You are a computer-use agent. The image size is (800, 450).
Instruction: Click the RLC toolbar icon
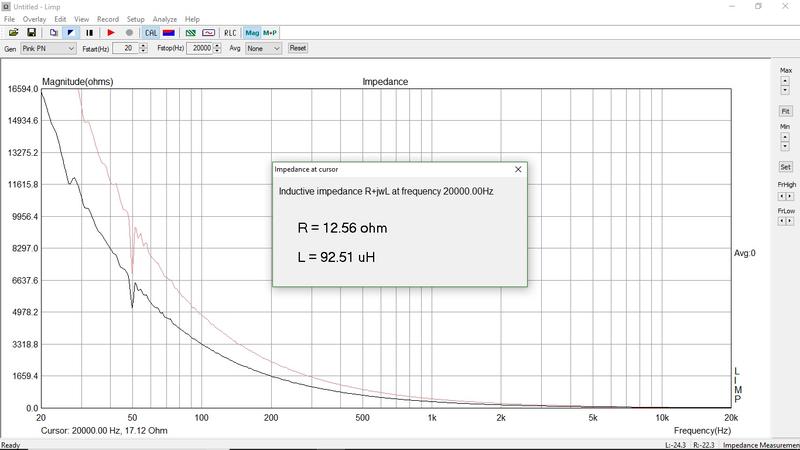[229, 32]
